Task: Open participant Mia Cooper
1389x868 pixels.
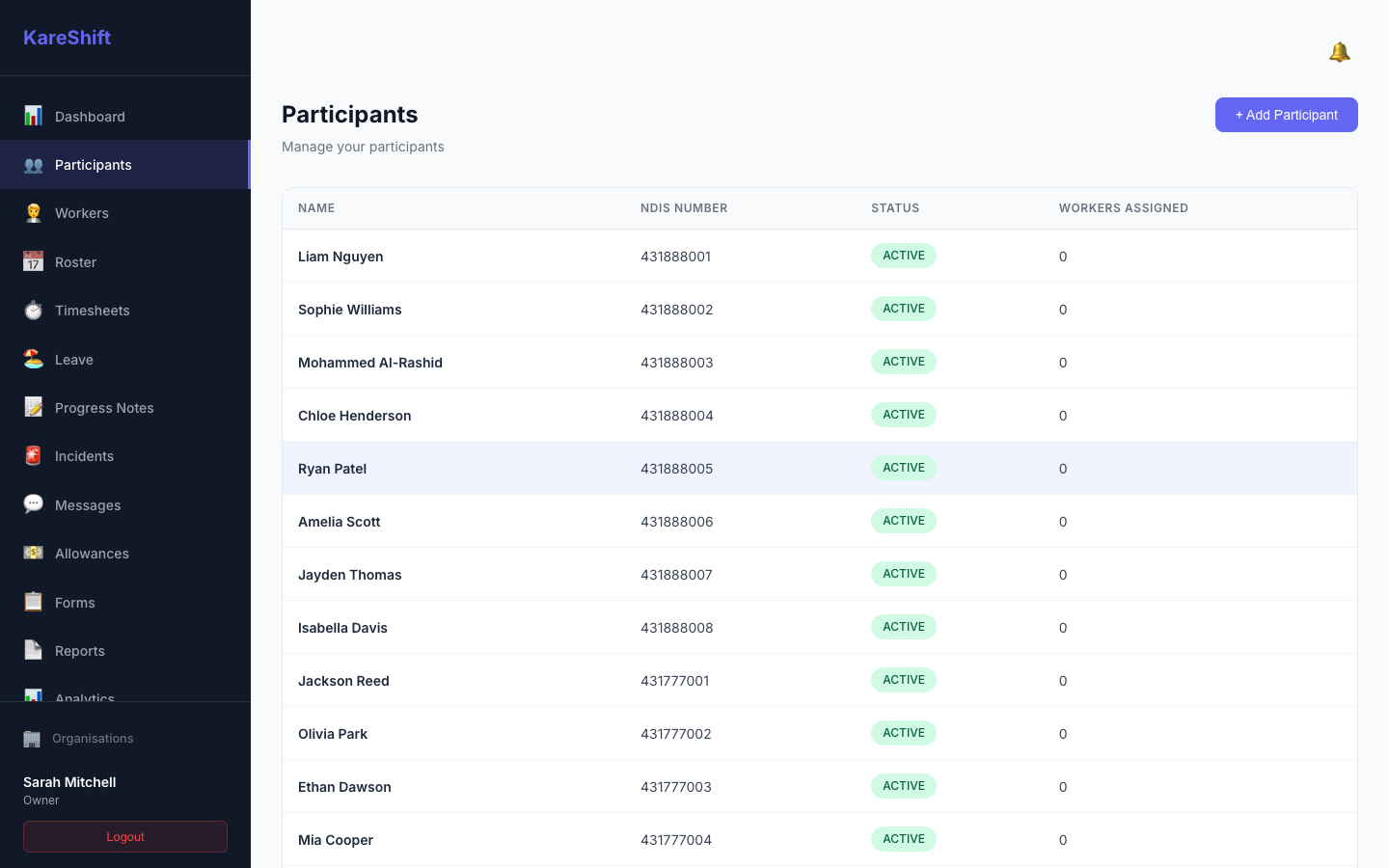Action: click(x=336, y=840)
